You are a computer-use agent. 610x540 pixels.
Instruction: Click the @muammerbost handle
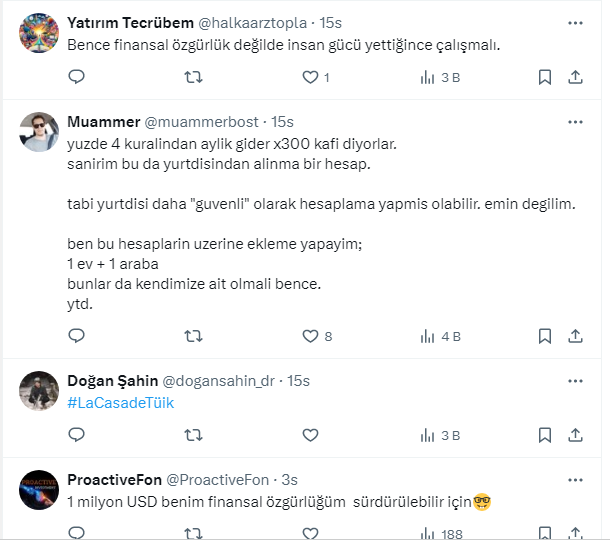pos(203,122)
